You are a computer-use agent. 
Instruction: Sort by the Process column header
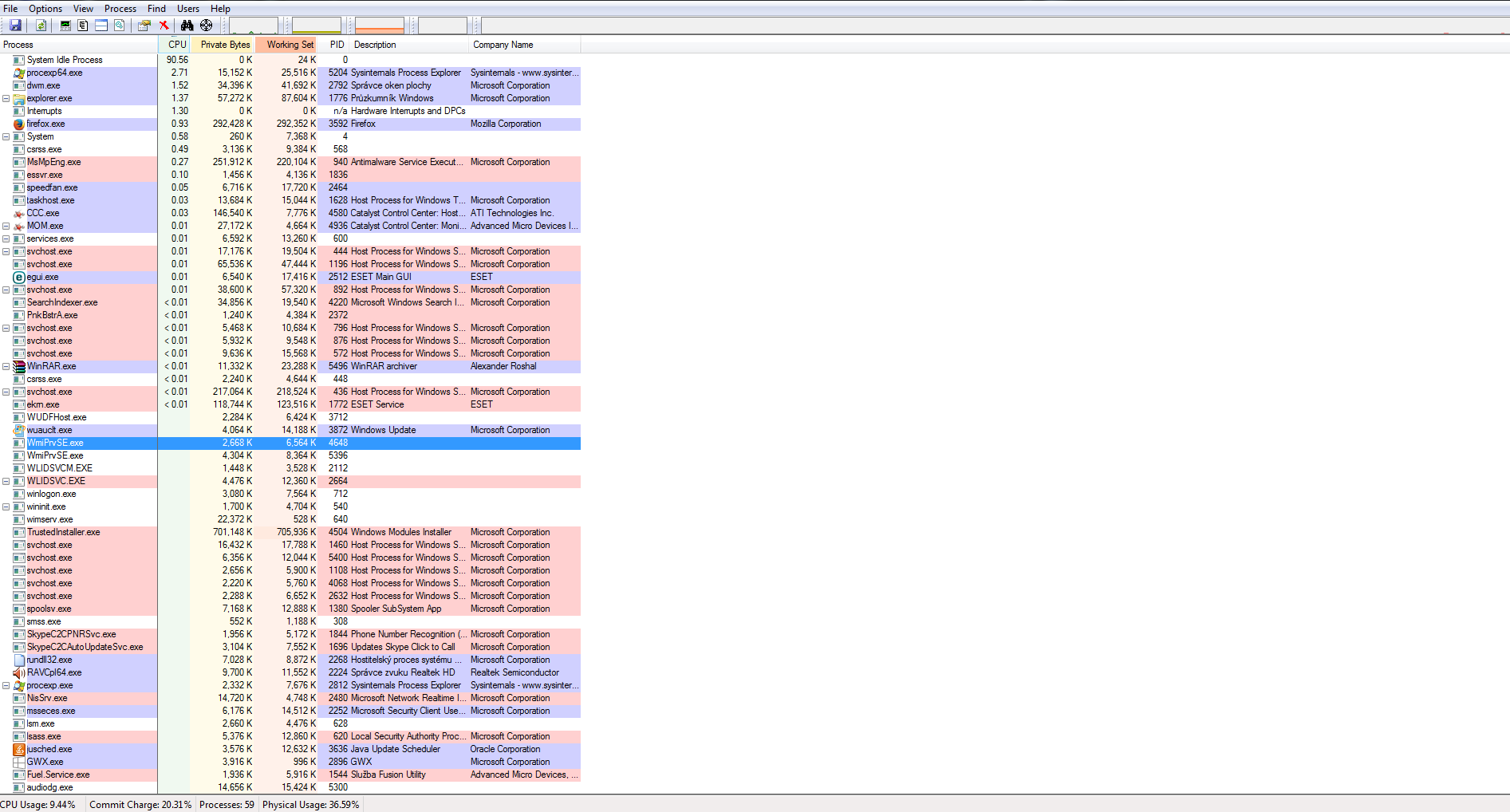click(79, 45)
